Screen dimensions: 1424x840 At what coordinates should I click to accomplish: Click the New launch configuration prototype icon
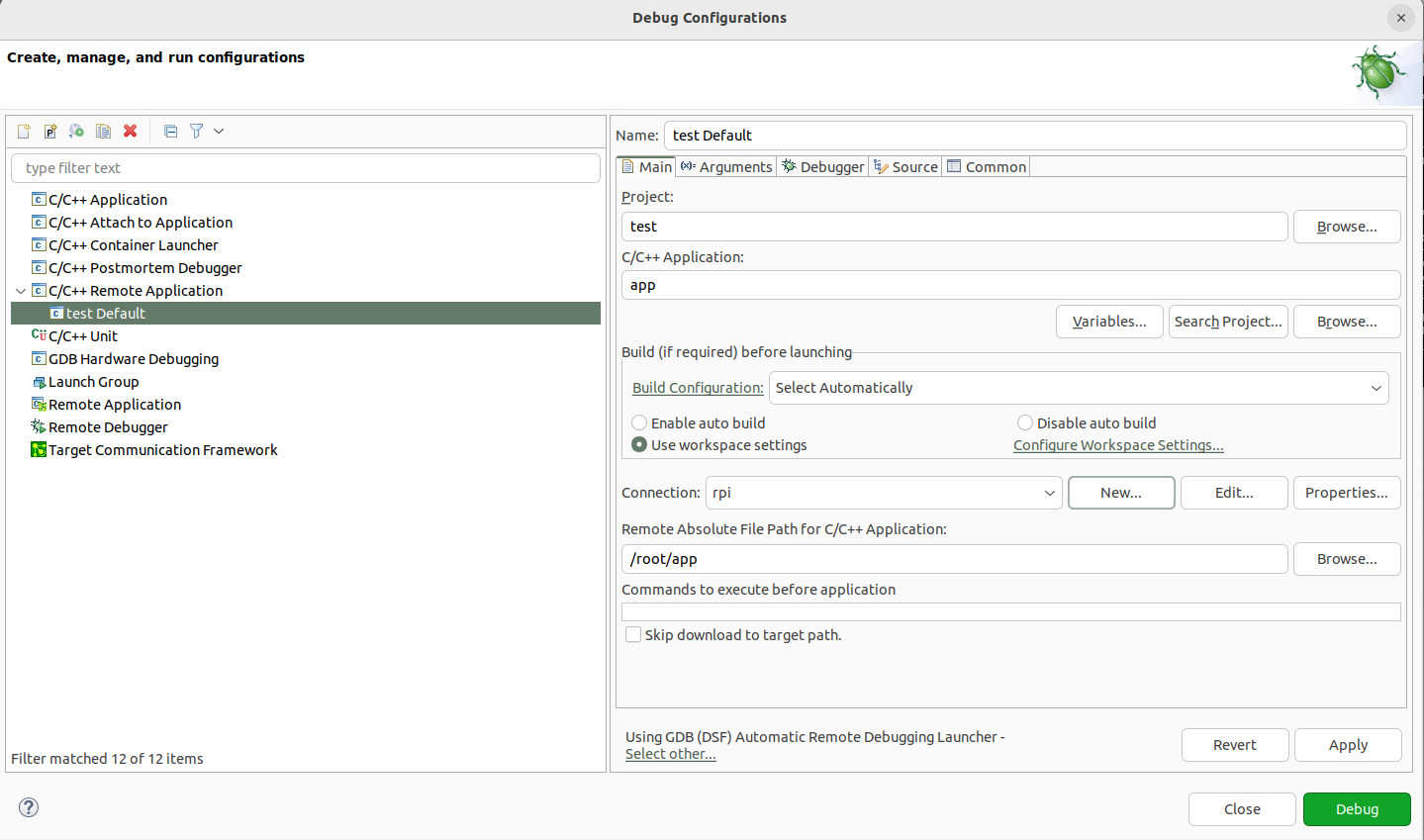(50, 131)
